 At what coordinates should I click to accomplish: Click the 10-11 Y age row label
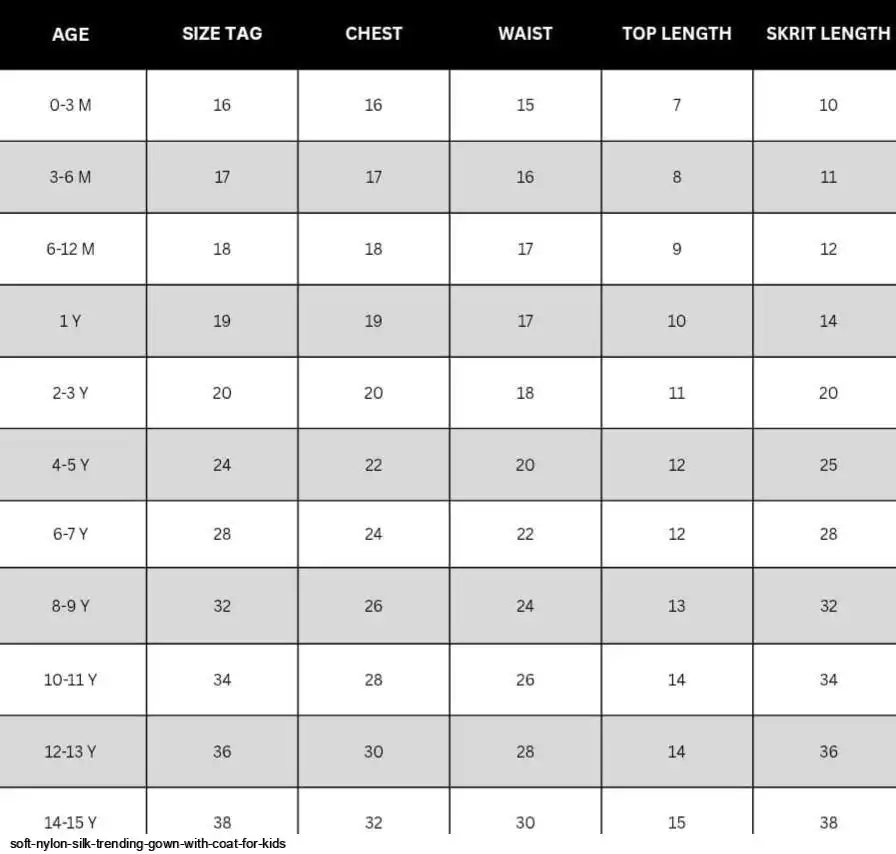pyautogui.click(x=70, y=680)
